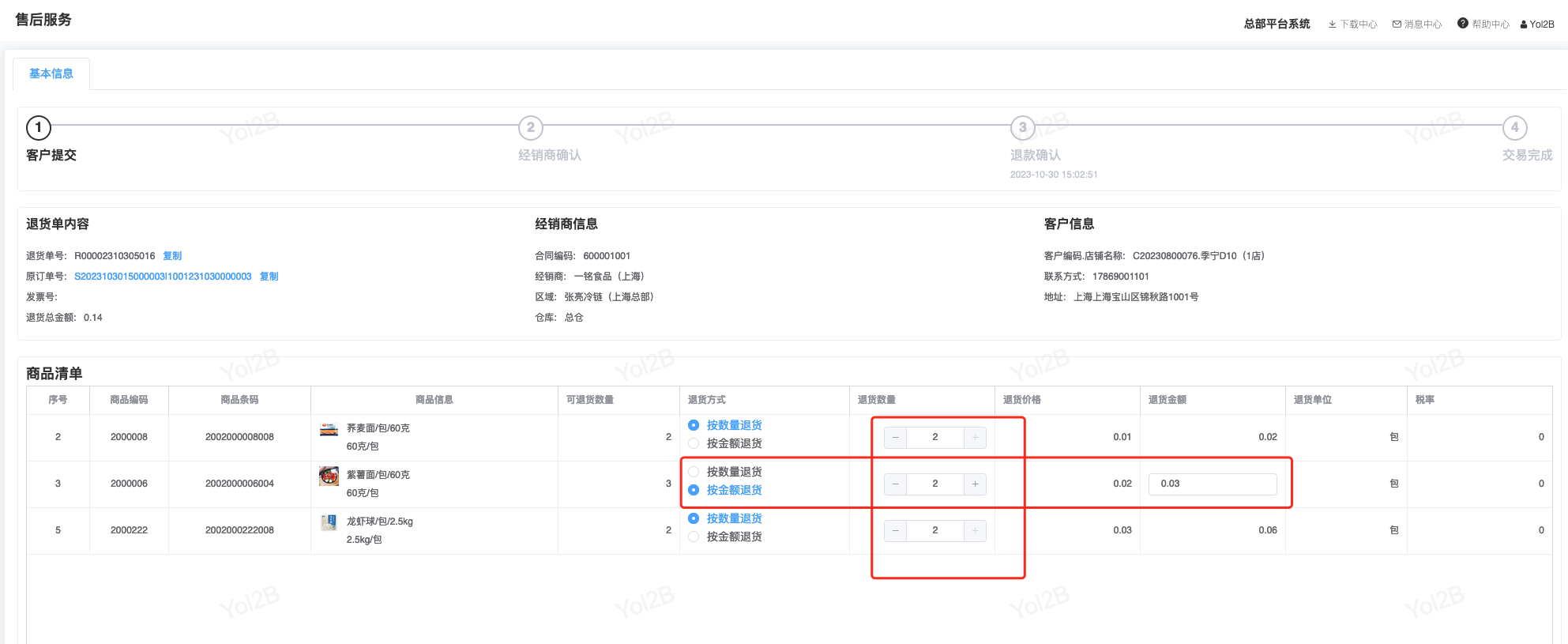The width and height of the screenshot is (1568, 644).
Task: Click barcode 2002000008008 cell
Action: click(239, 437)
